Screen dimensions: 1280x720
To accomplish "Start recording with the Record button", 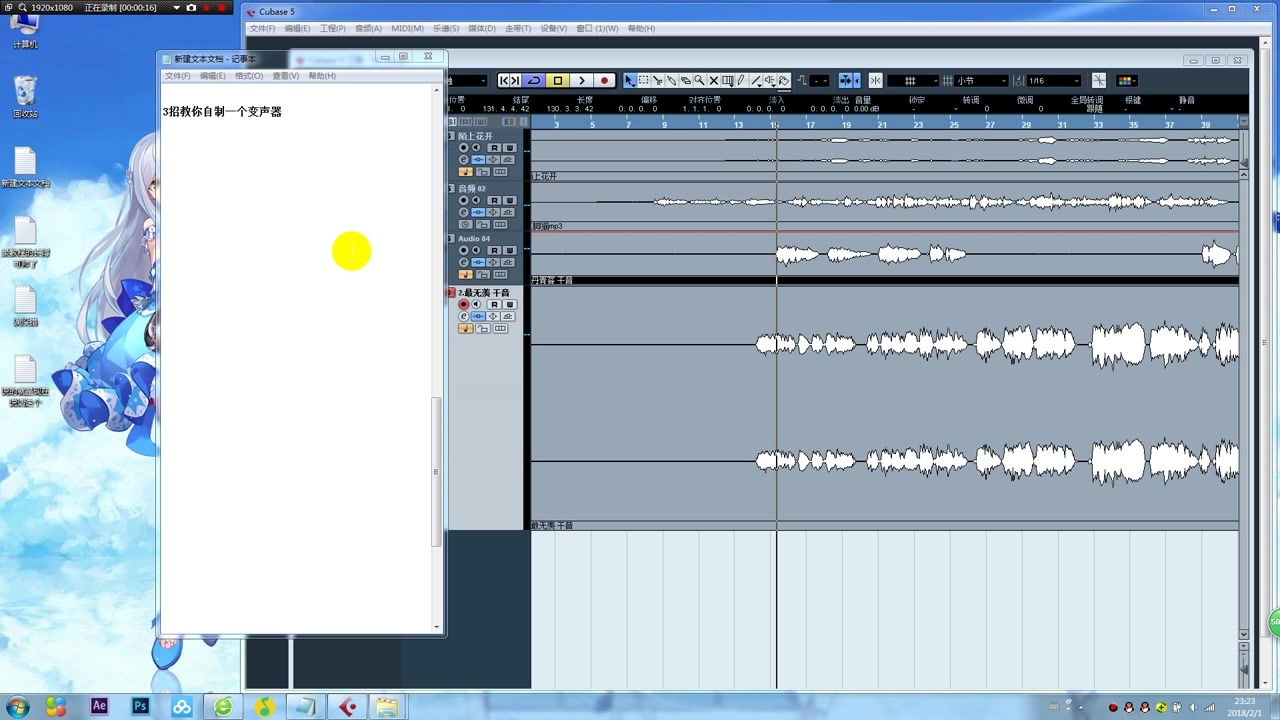I will [604, 80].
